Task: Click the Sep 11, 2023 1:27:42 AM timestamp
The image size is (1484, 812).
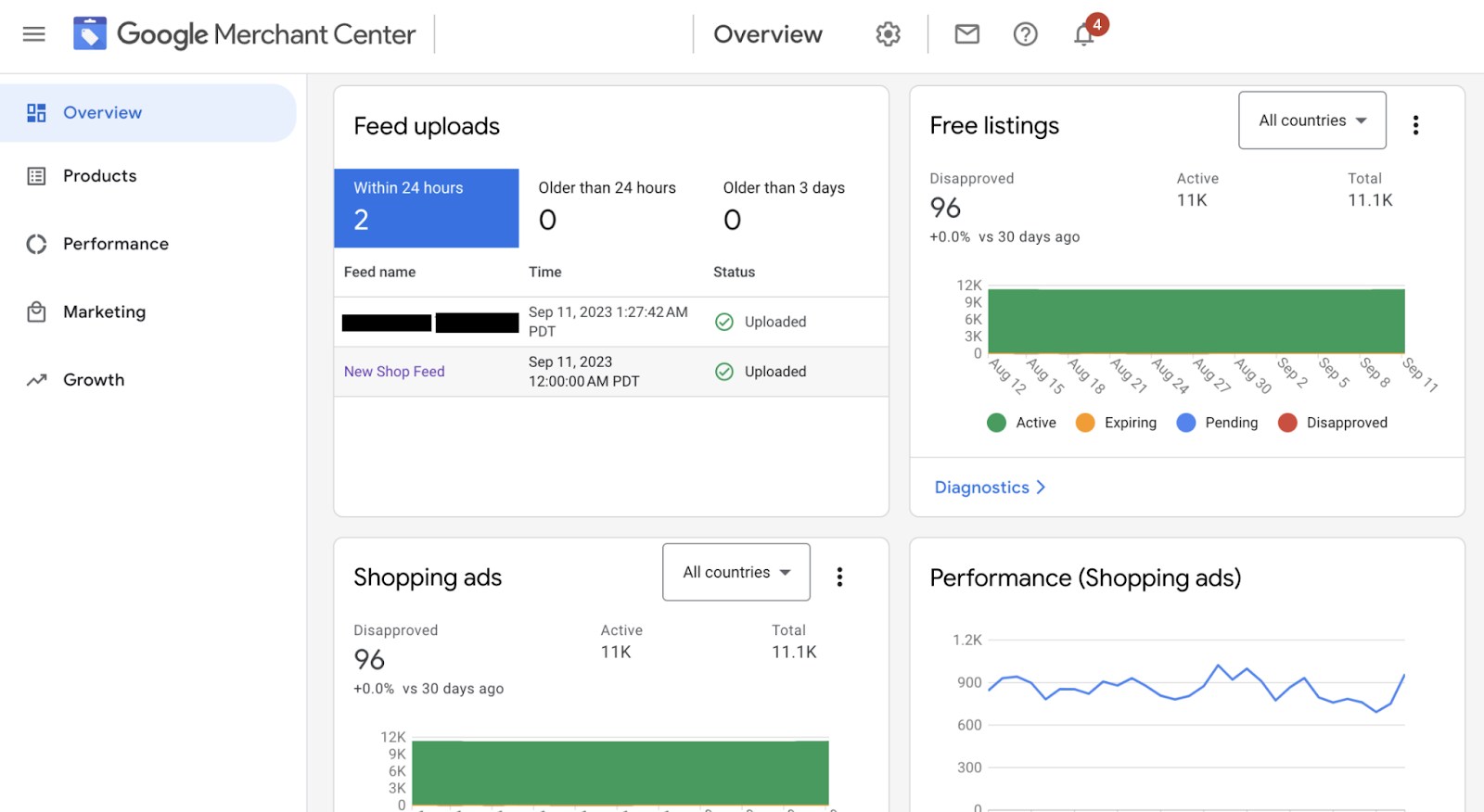Action: tap(608, 322)
